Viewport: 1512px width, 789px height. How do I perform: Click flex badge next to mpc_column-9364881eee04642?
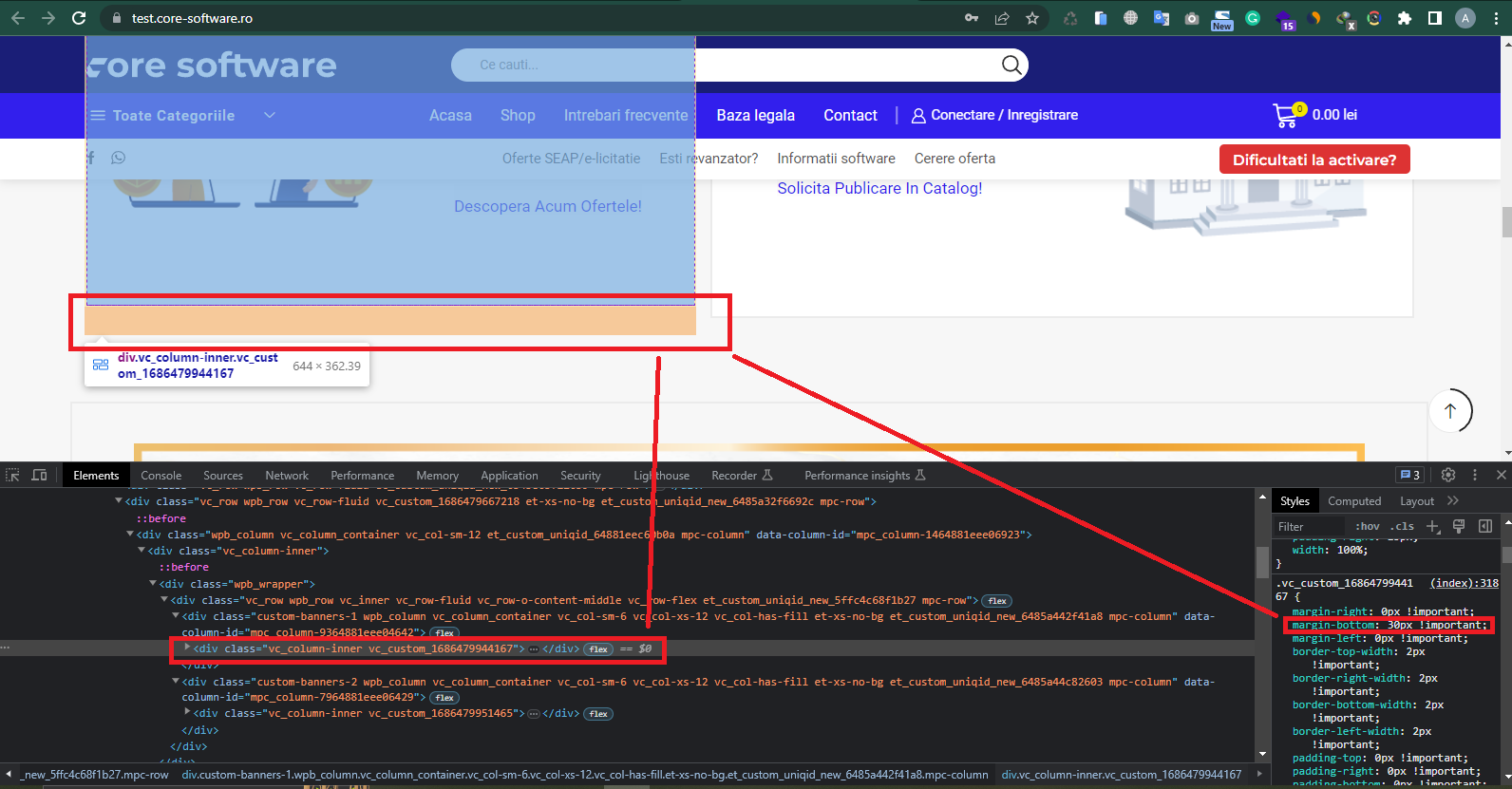pos(444,633)
